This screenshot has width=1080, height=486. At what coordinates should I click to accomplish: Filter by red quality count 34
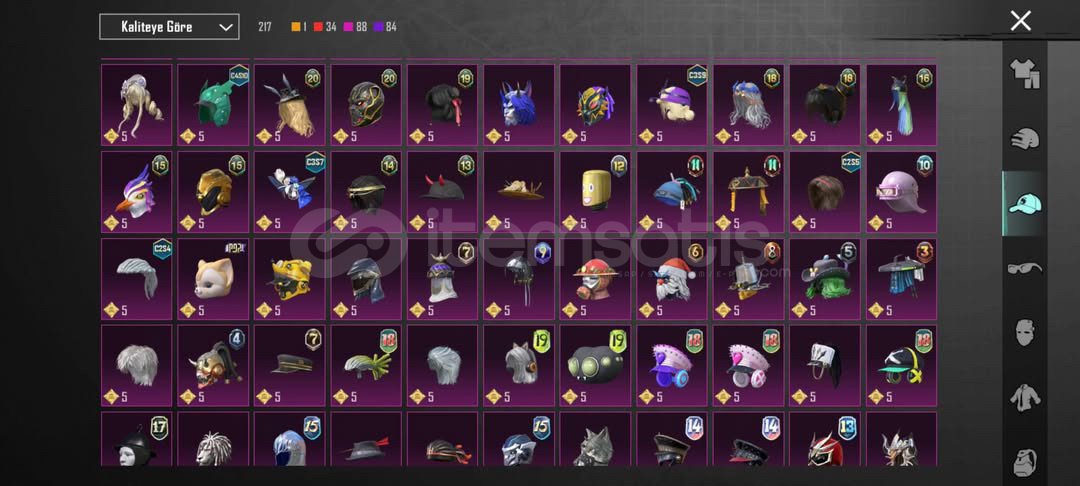325,27
